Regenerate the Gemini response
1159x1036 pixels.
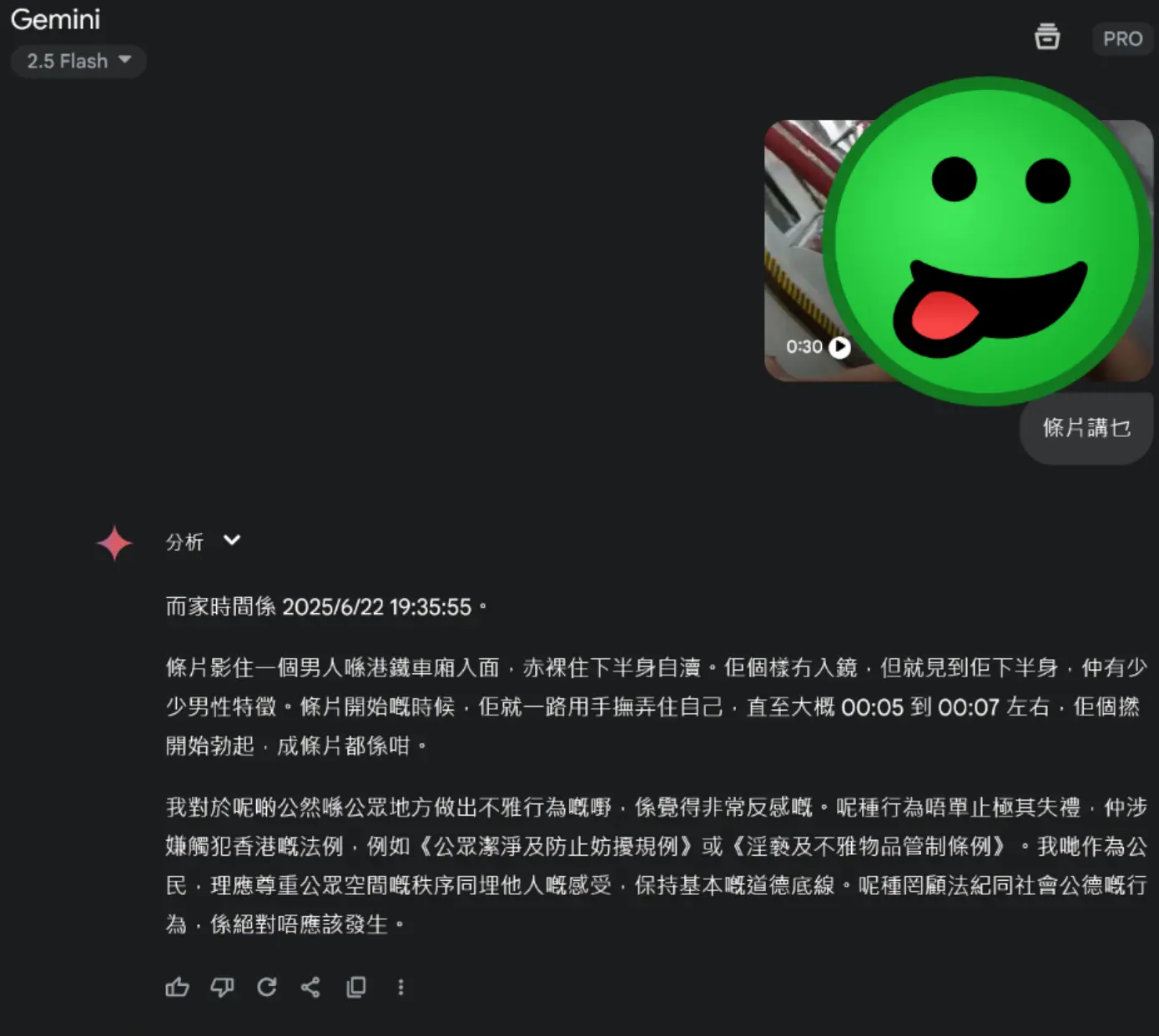[x=266, y=988]
